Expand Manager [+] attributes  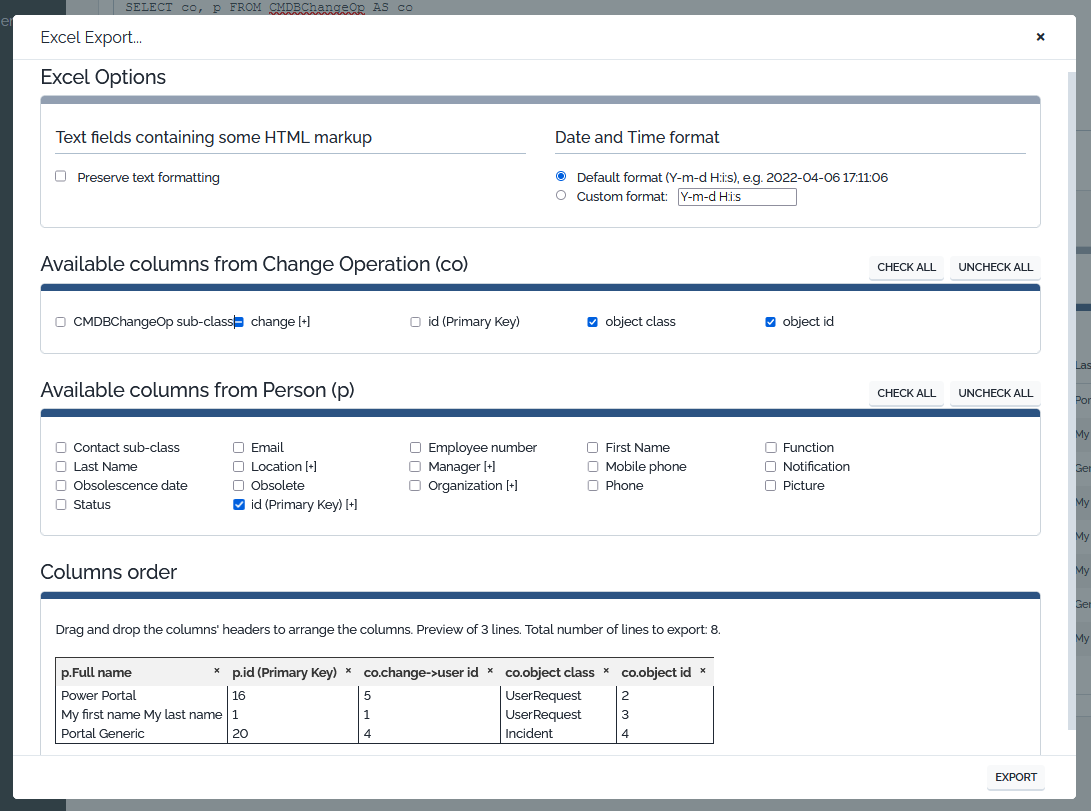pyautogui.click(x=489, y=467)
